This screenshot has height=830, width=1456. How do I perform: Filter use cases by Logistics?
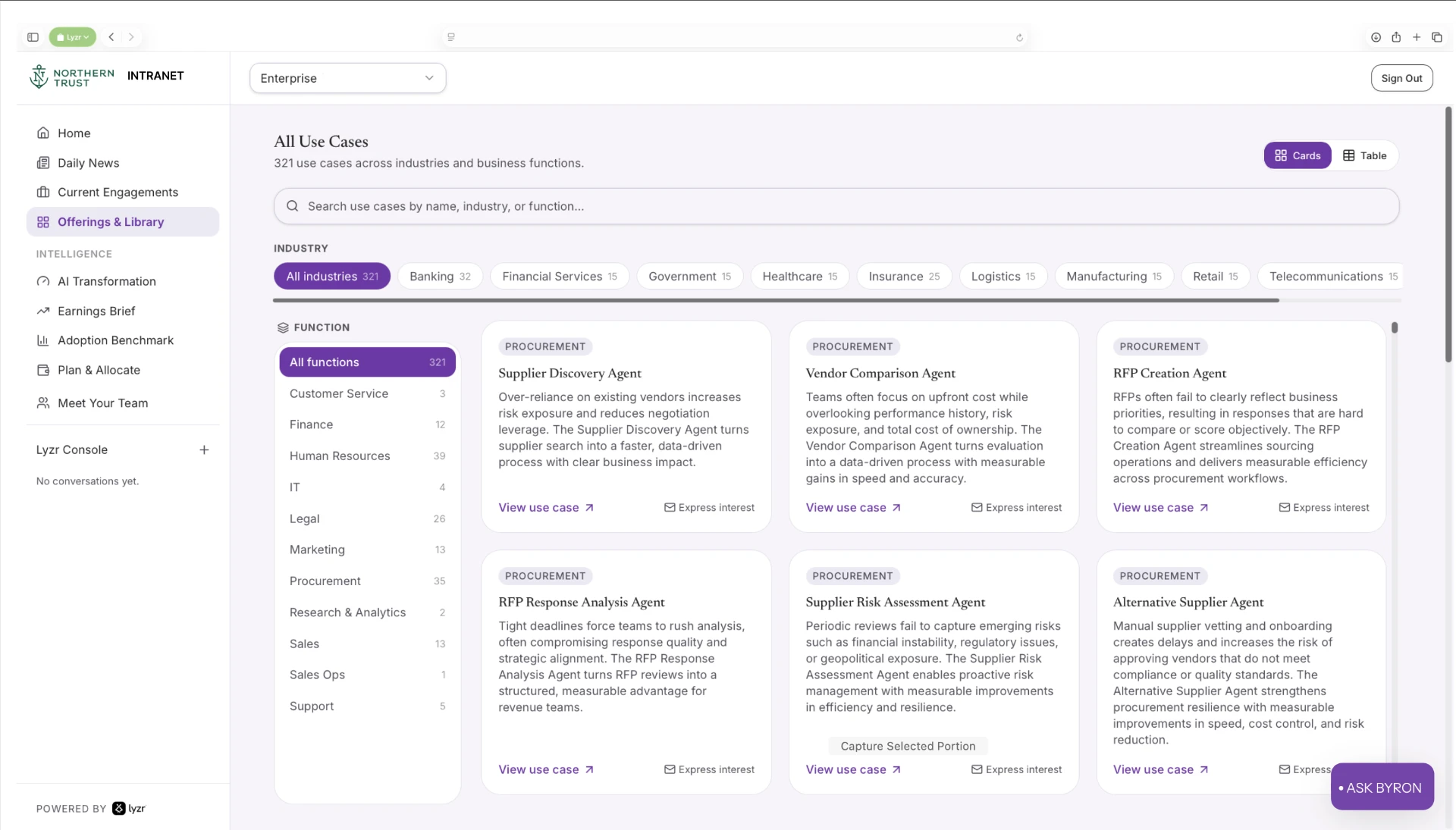[x=1003, y=277]
